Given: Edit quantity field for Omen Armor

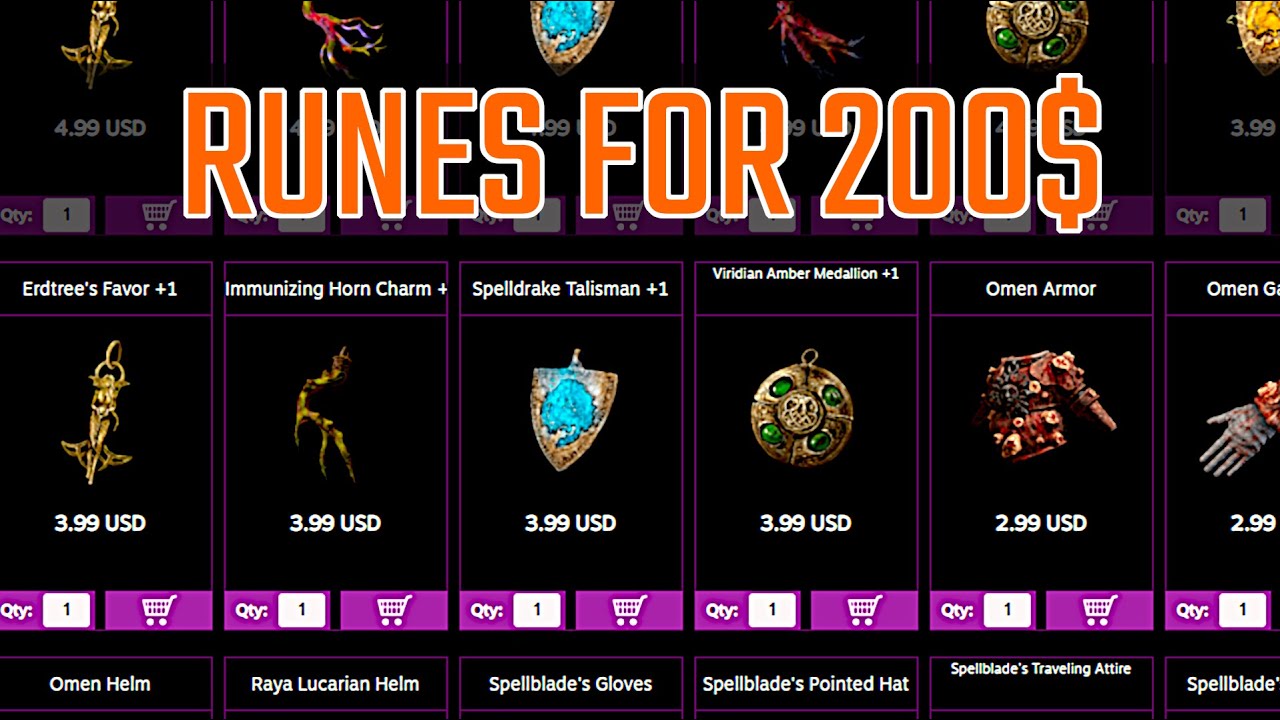Looking at the screenshot, I should [x=1007, y=610].
